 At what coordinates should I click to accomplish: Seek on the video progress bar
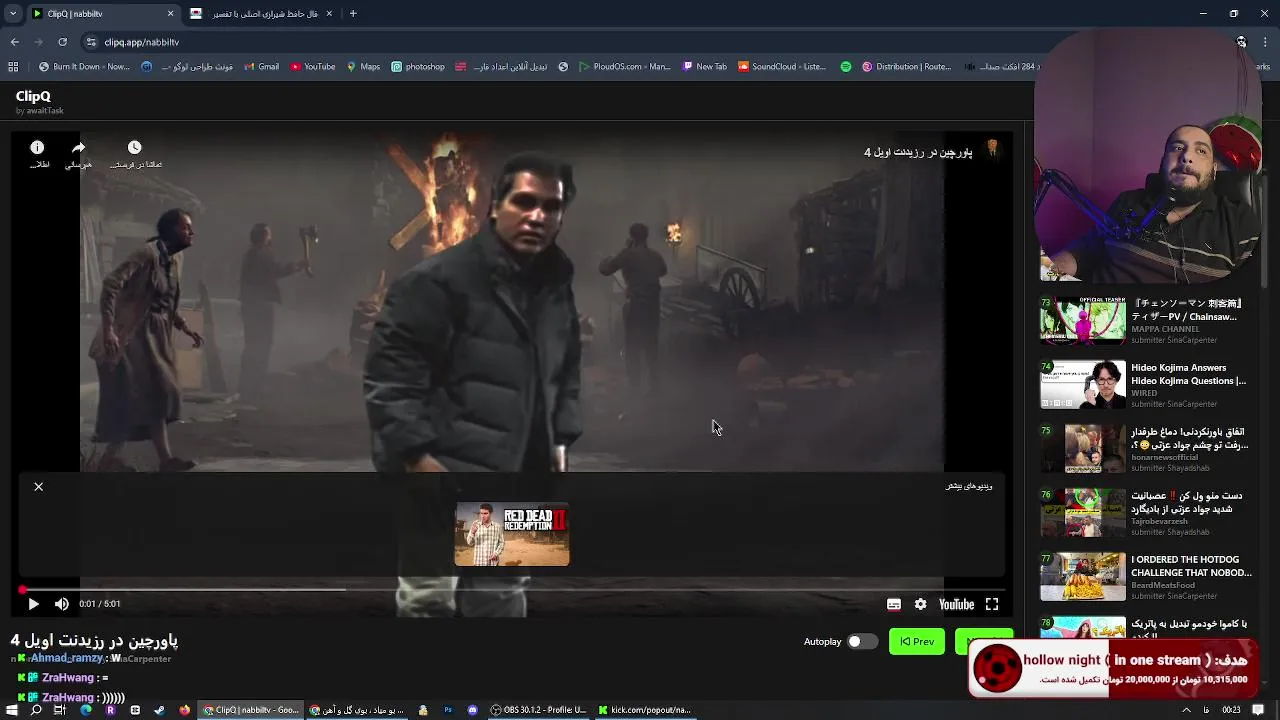[x=512, y=590]
